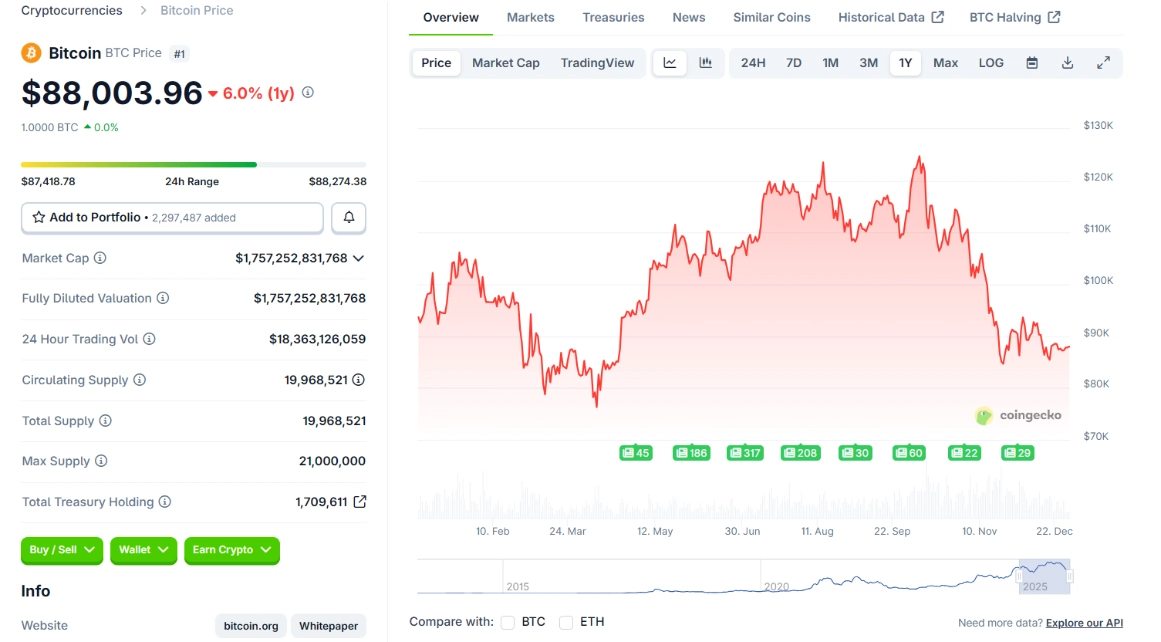
Task: Enable the BTC compare checkbox
Action: [508, 621]
